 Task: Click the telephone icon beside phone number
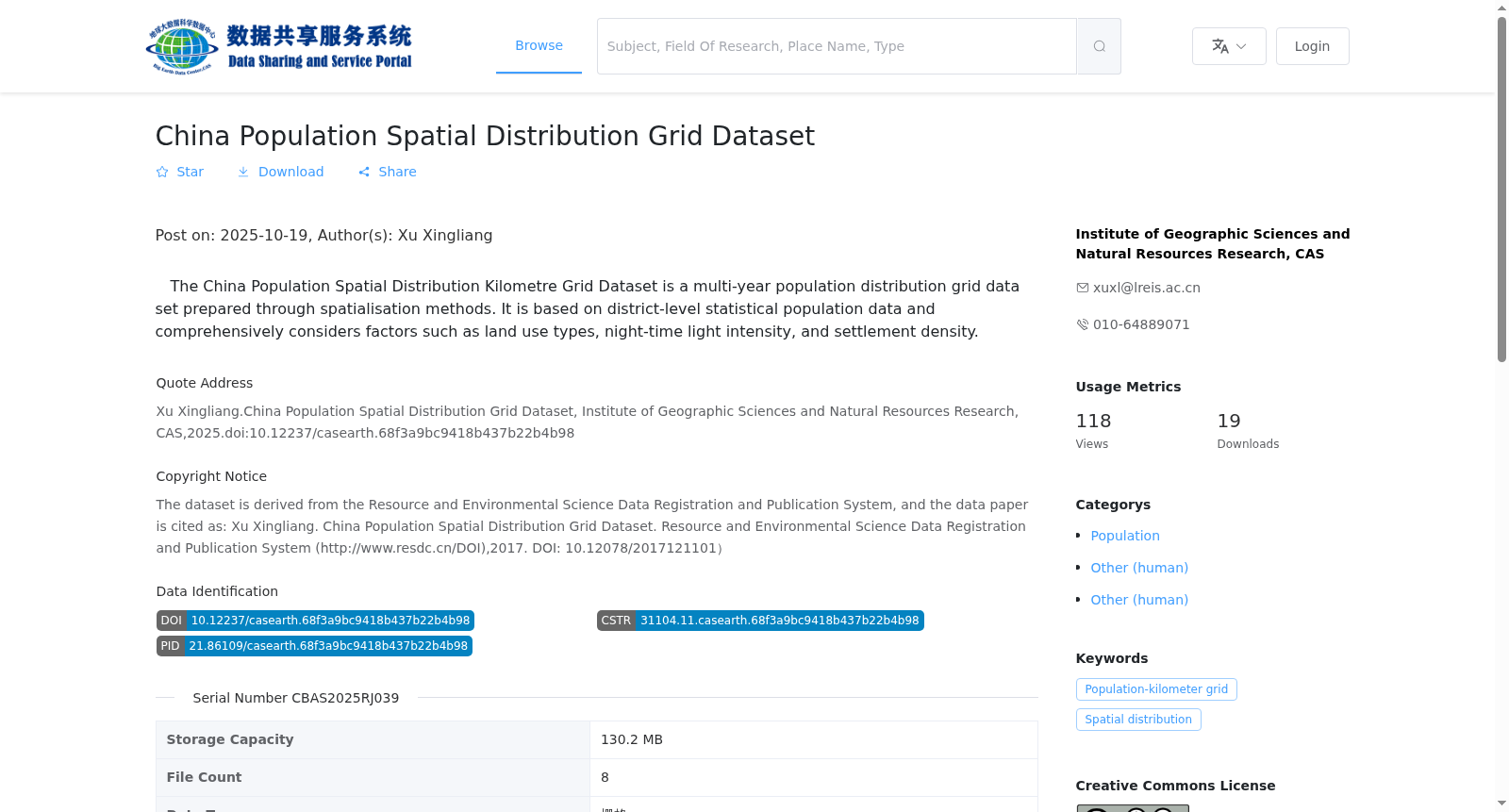1082,324
